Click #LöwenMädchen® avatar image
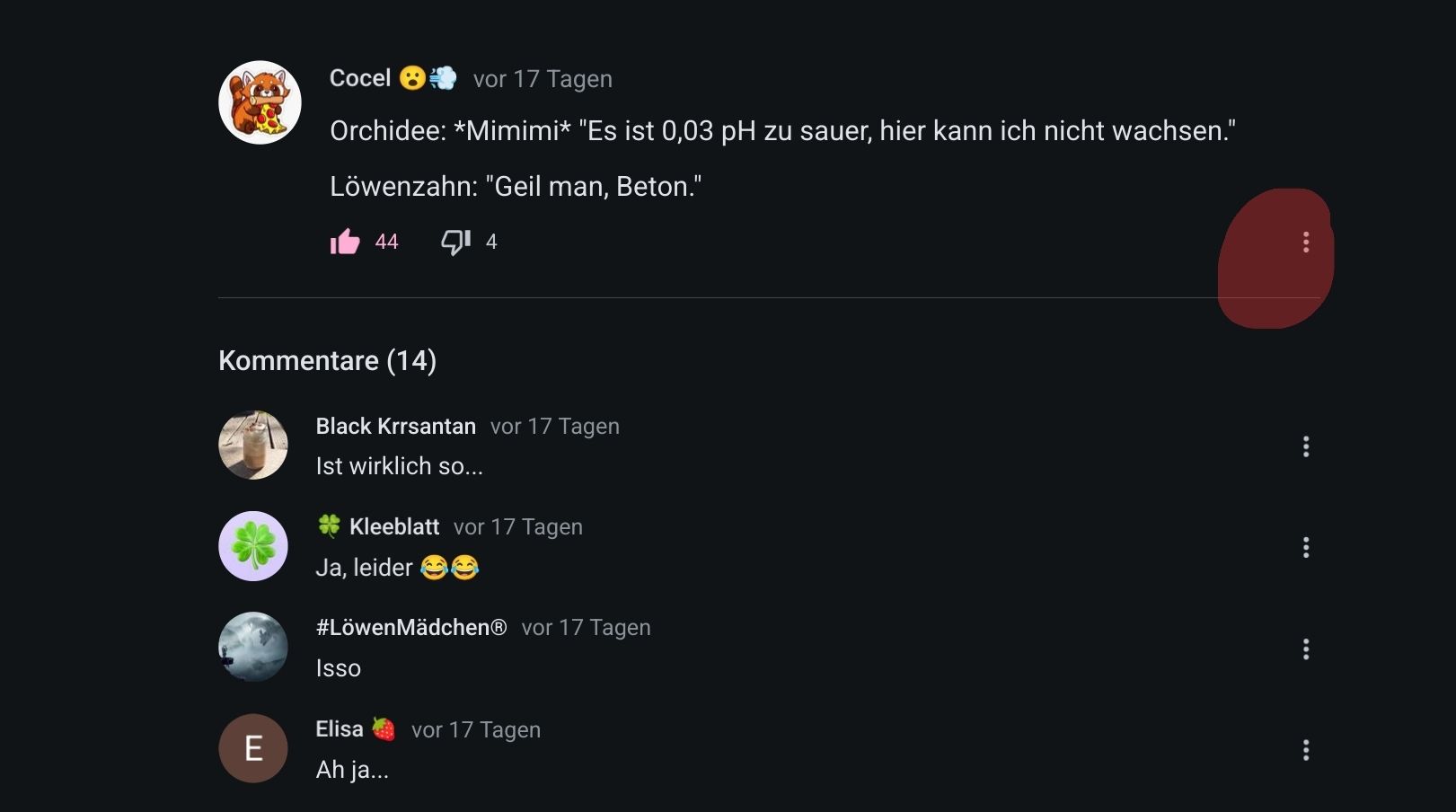Screen dimensions: 1456x812 253,647
